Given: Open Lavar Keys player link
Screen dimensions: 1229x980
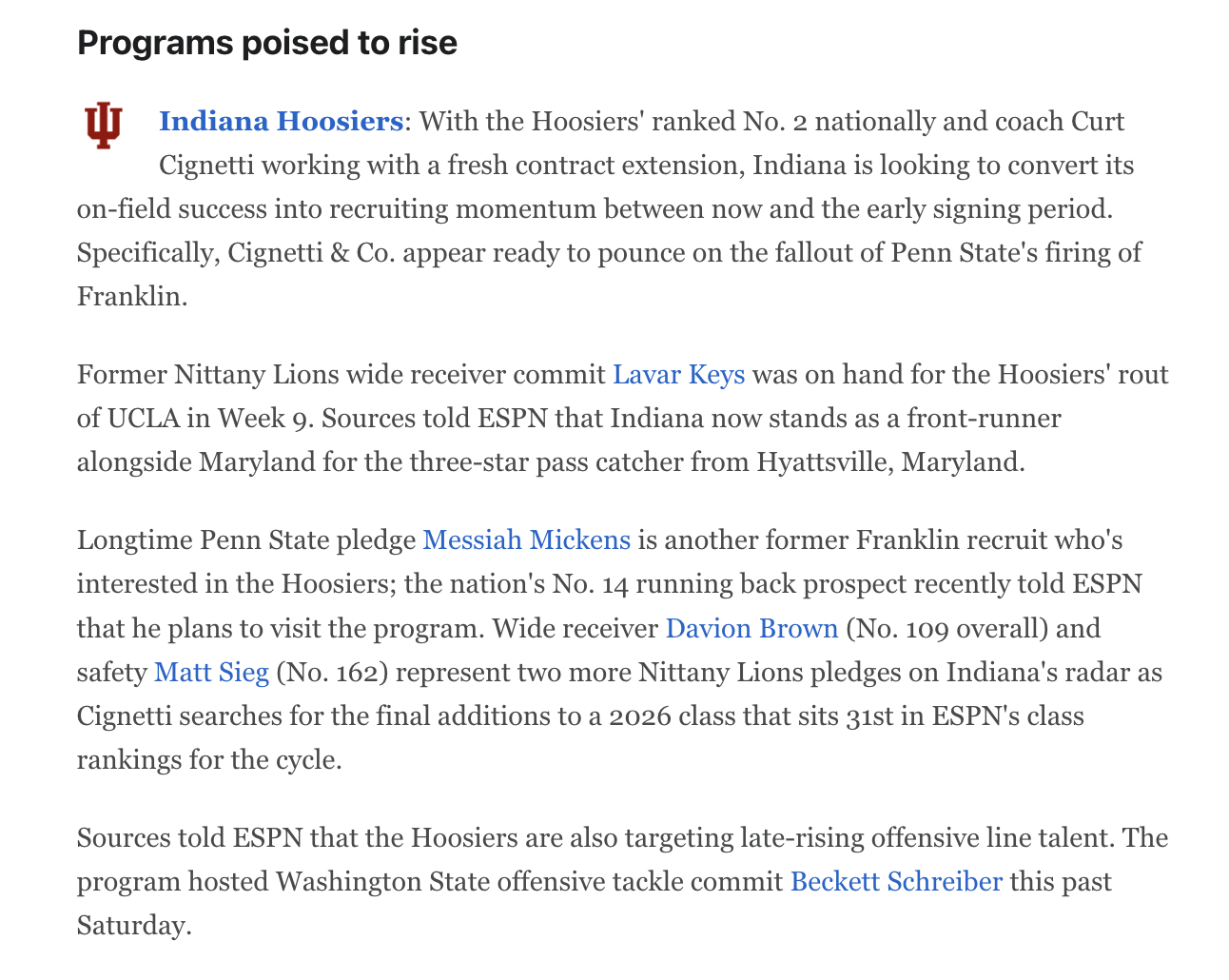Looking at the screenshot, I should click(x=678, y=375).
